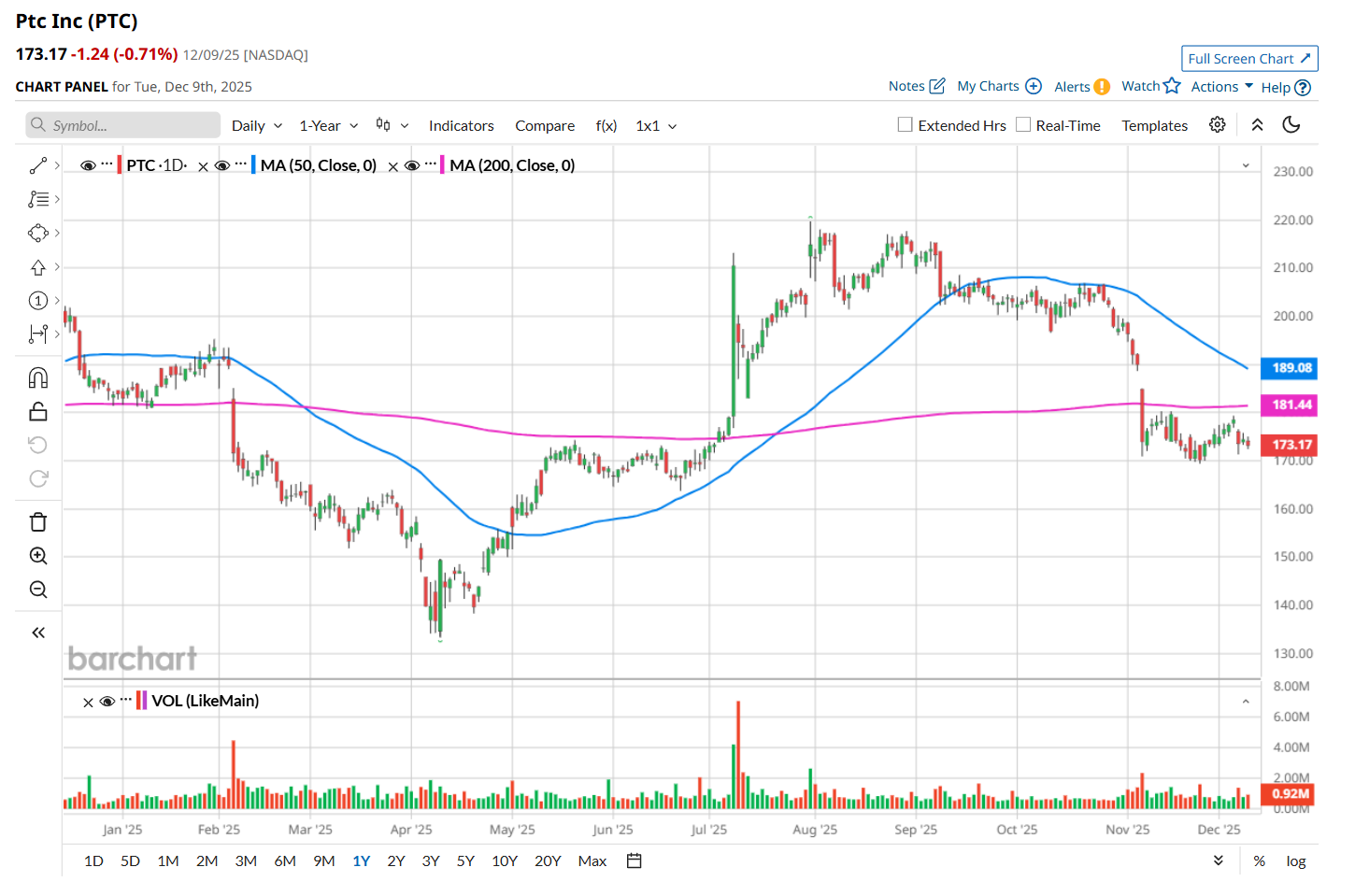Expand the Actions dropdown menu
Screen dimensions: 1355x896
[x=1221, y=87]
